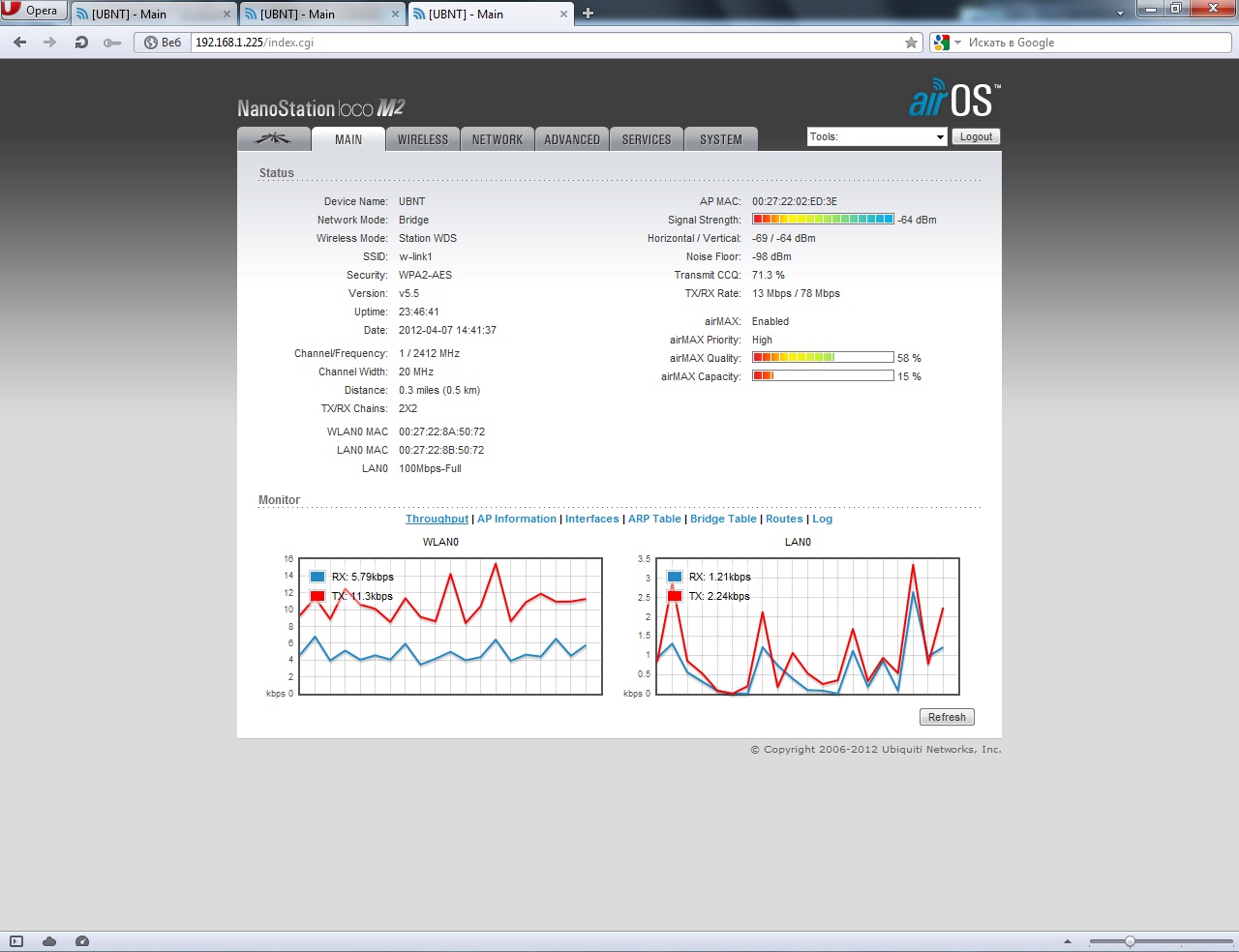This screenshot has width=1239, height=952.
Task: Adjust the zoom slider handle in status bar
Action: [1130, 941]
